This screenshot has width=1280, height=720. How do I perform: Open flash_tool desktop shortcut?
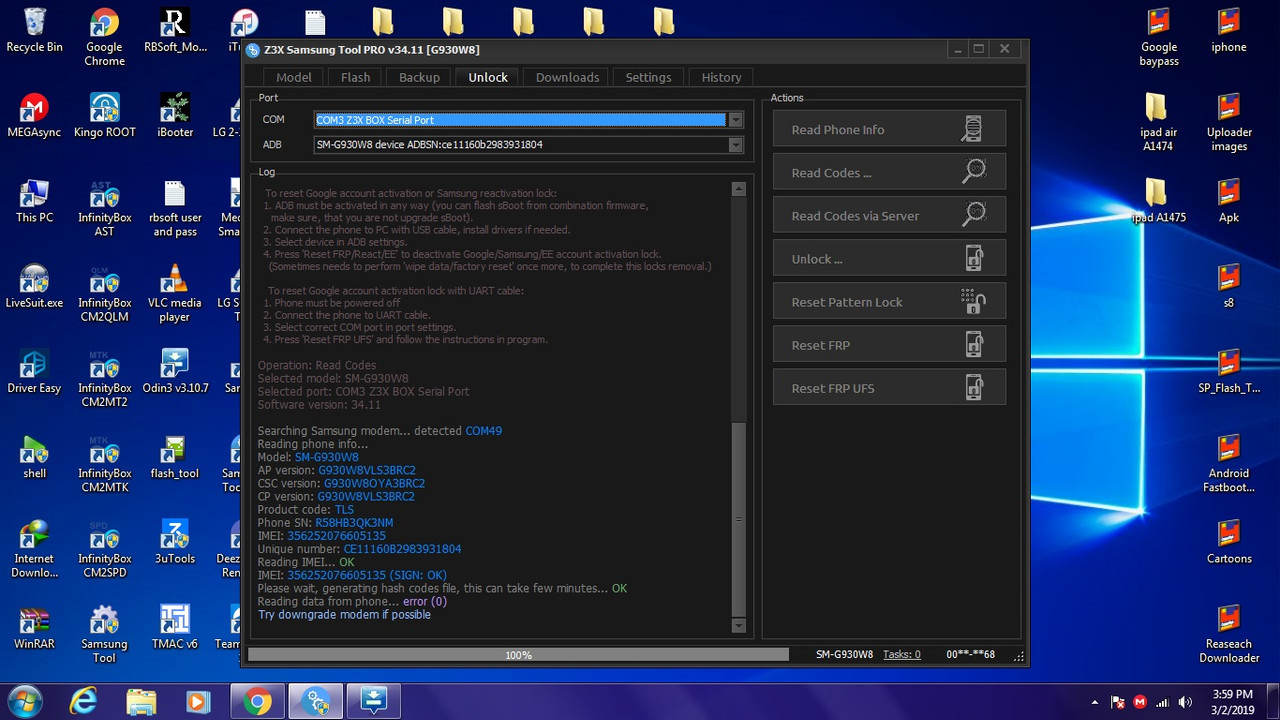point(174,456)
